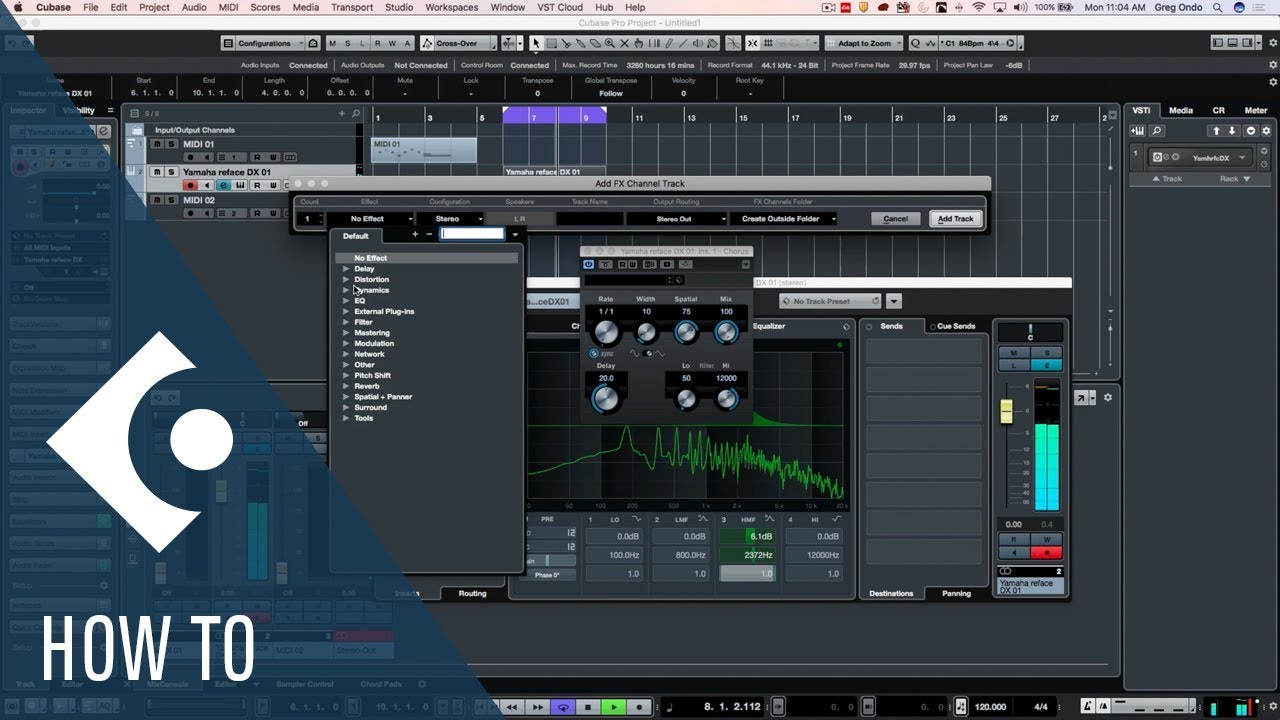Open the MIDI menu in menu bar
1280x720 pixels.
(x=228, y=7)
